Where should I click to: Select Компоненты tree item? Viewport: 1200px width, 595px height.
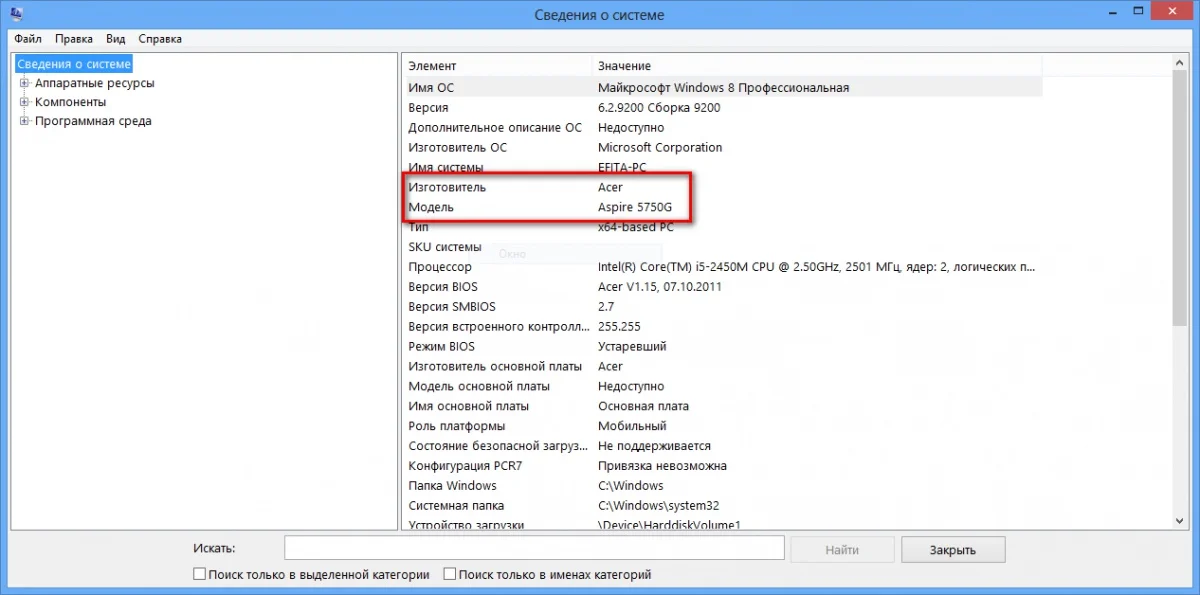pyautogui.click(x=70, y=102)
